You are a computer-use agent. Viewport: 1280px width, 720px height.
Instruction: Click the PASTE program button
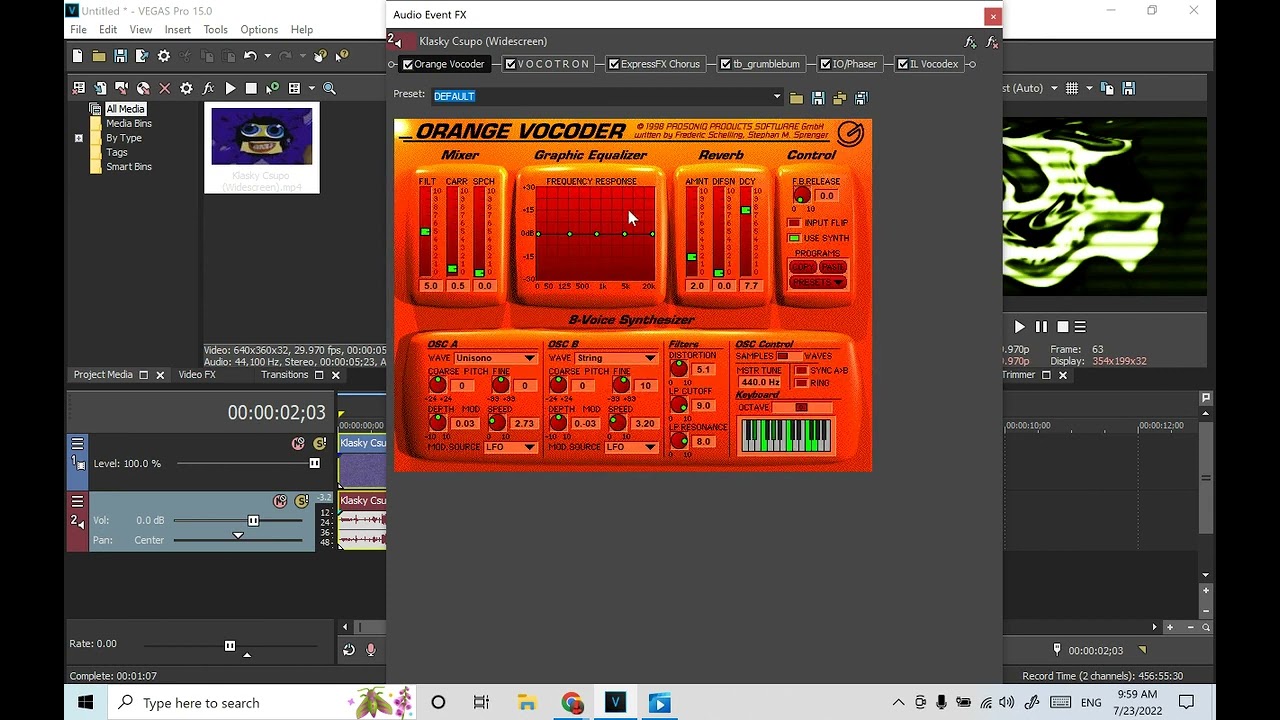[833, 268]
